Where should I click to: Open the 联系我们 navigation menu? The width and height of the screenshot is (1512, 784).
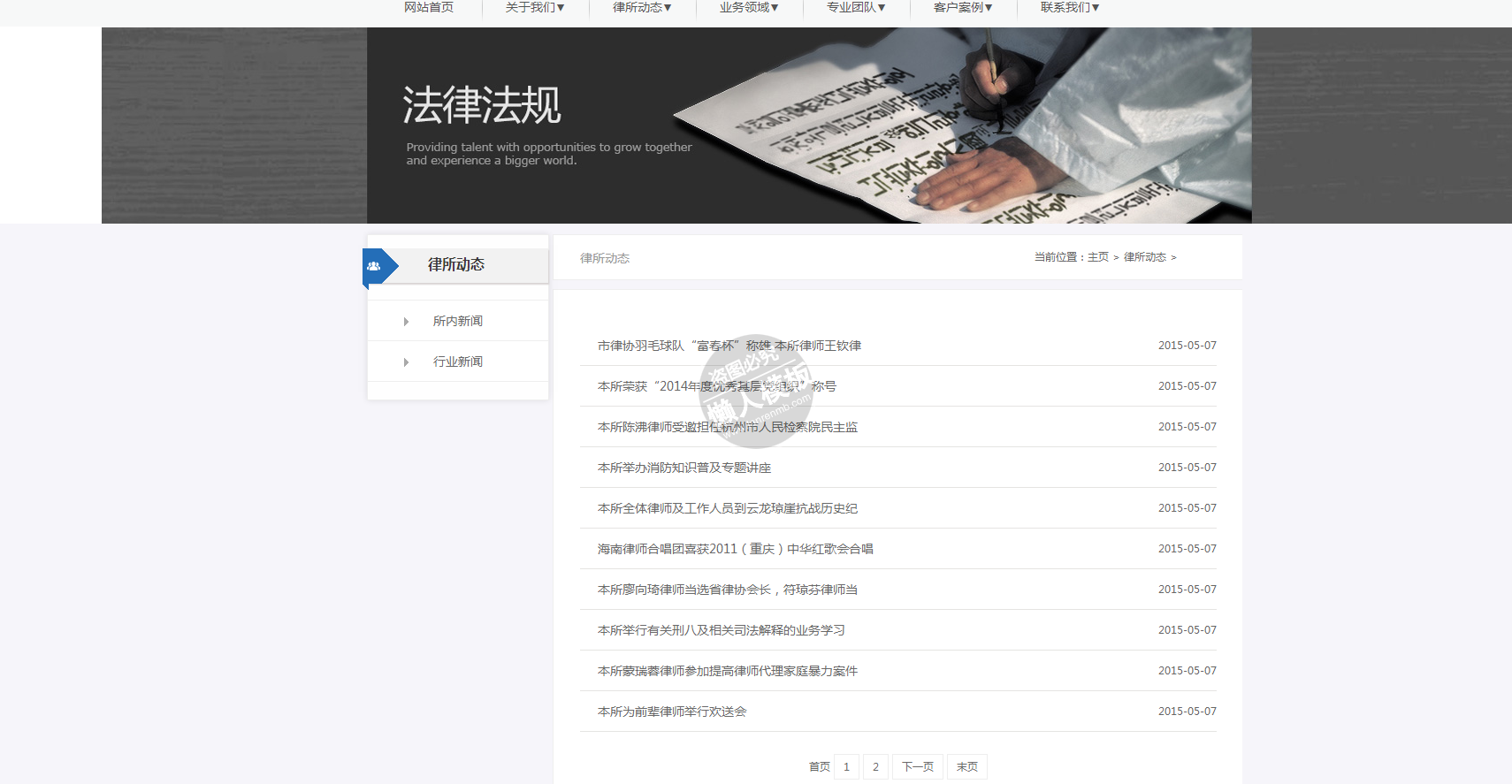[x=1070, y=8]
